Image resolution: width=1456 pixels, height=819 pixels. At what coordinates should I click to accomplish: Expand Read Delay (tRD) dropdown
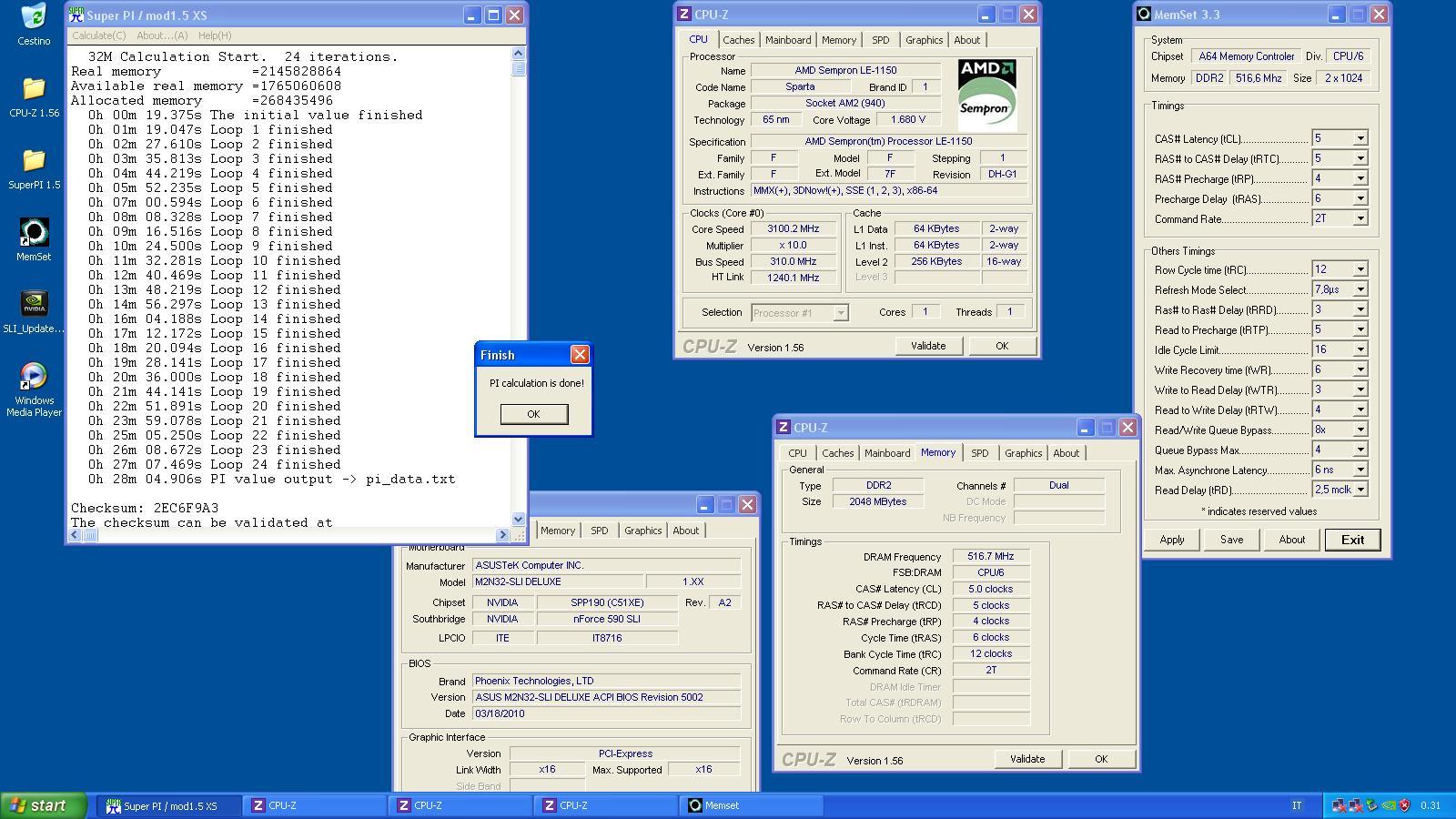coord(1360,490)
